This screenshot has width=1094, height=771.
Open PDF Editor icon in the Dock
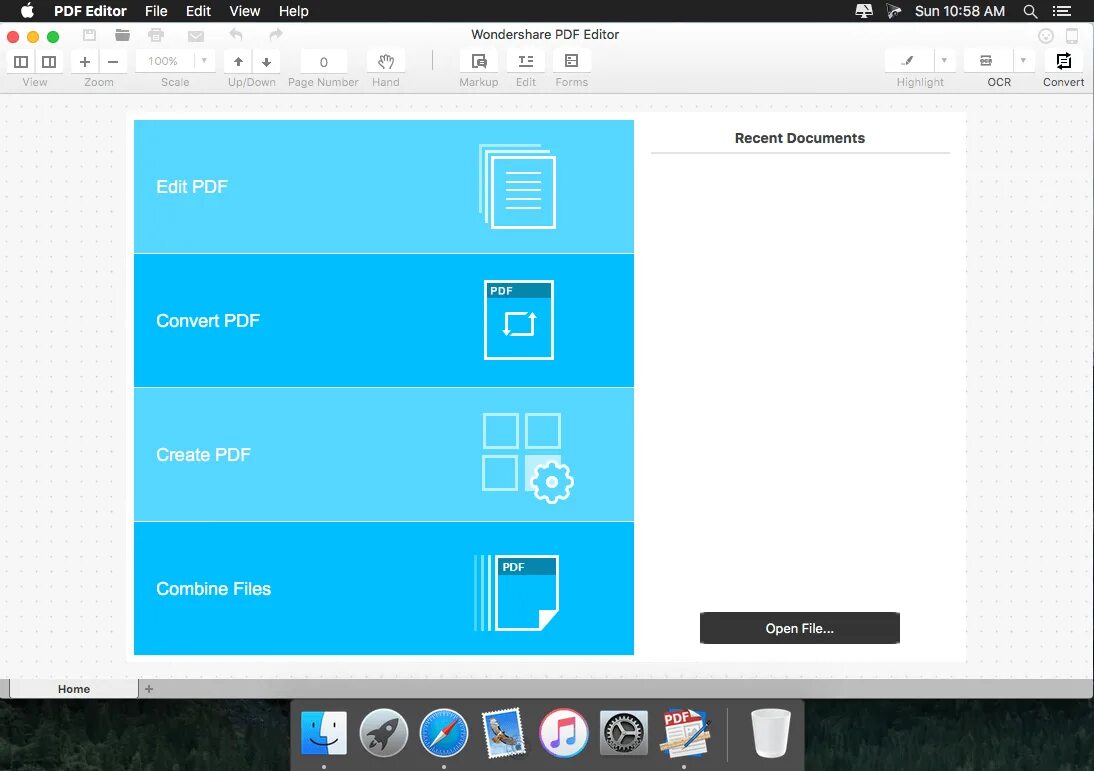pos(684,733)
